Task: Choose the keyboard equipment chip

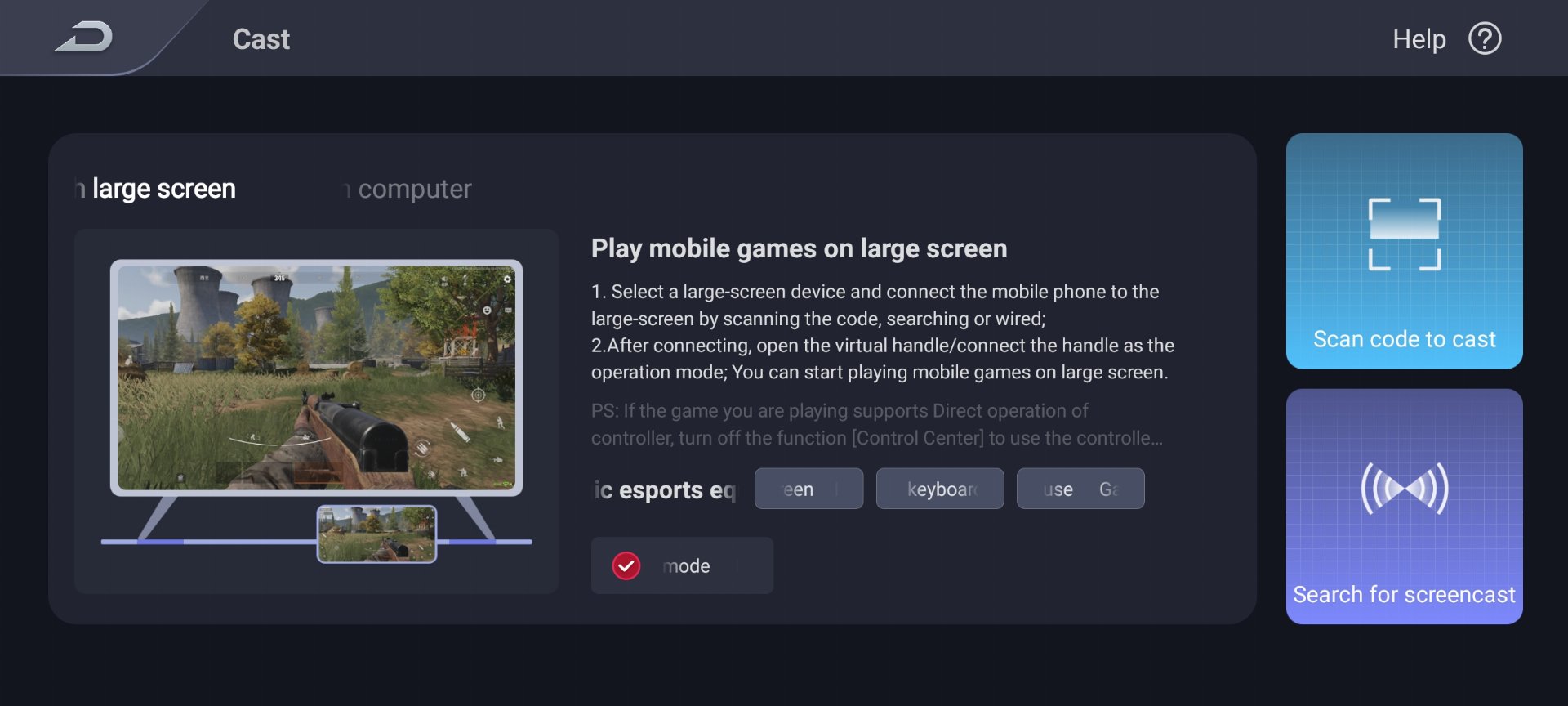Action: pos(940,489)
